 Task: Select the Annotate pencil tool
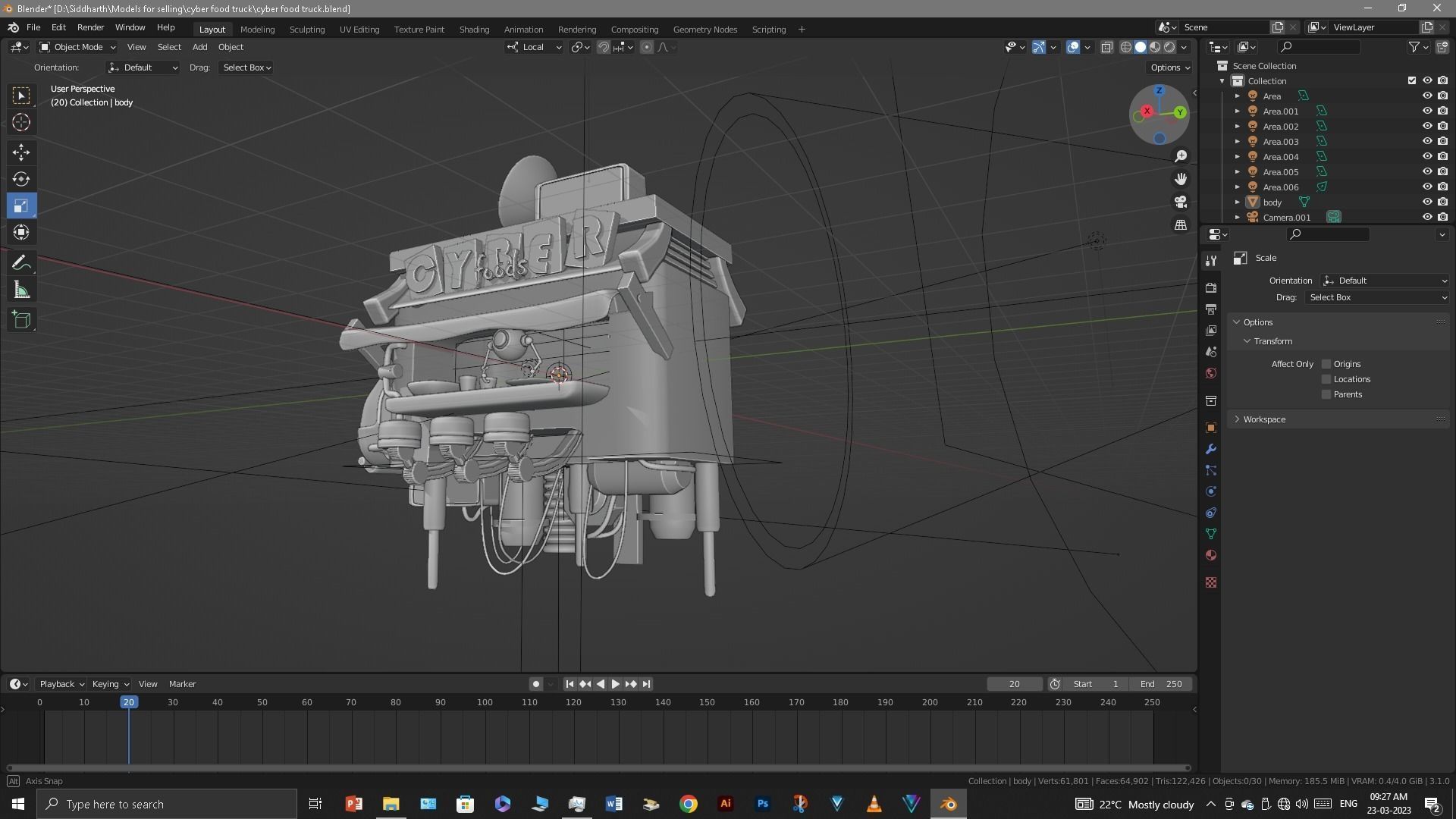[21, 263]
